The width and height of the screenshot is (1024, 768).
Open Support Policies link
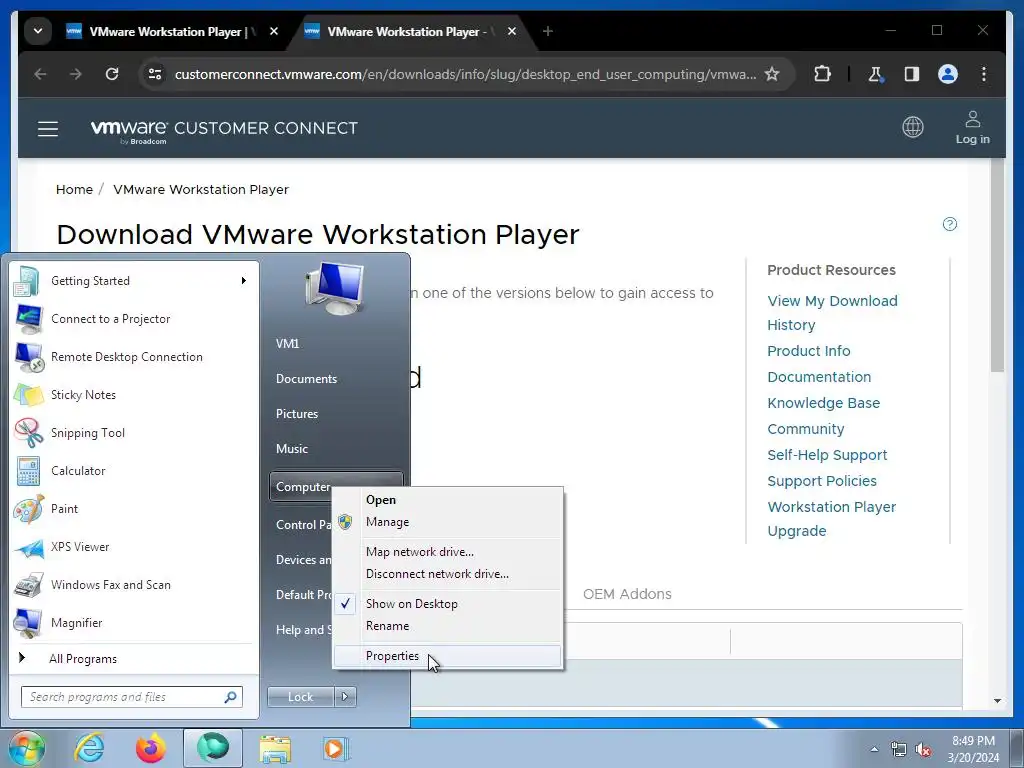point(822,481)
